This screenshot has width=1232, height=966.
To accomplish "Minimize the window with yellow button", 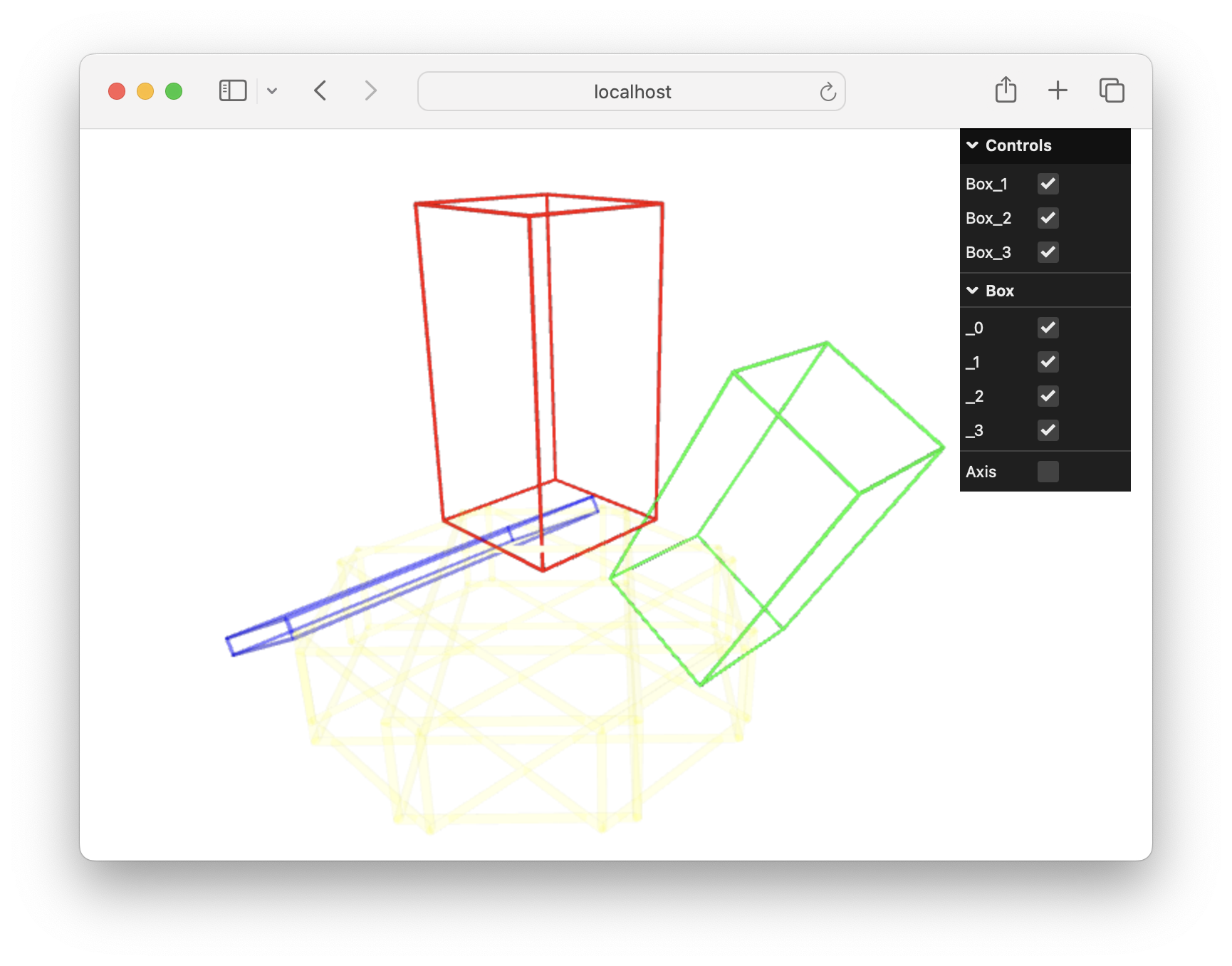I will tap(145, 91).
